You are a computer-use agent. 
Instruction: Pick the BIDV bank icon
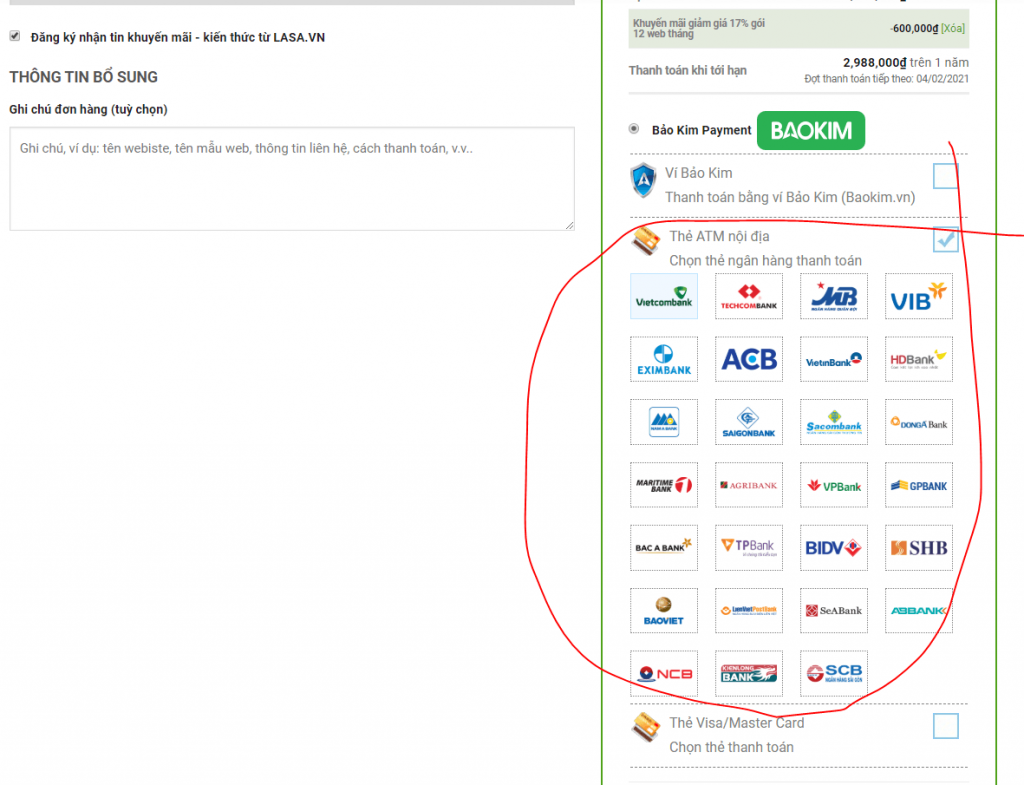(x=833, y=547)
